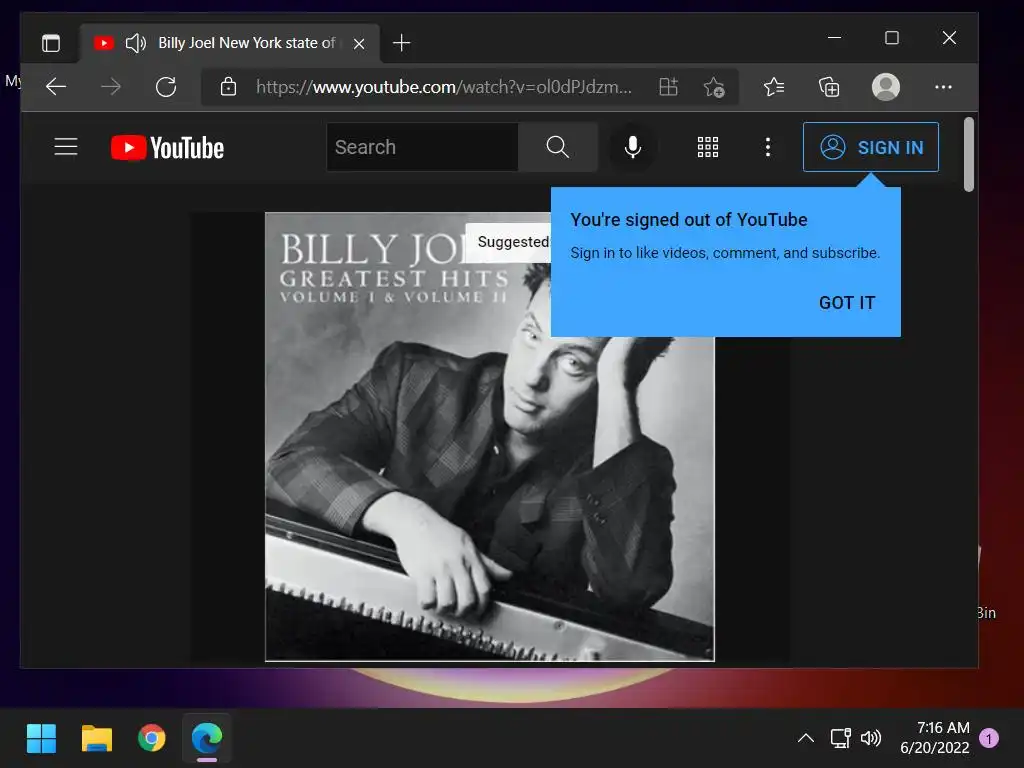Go to the YouTube home logo
The image size is (1024, 768).
[x=168, y=148]
